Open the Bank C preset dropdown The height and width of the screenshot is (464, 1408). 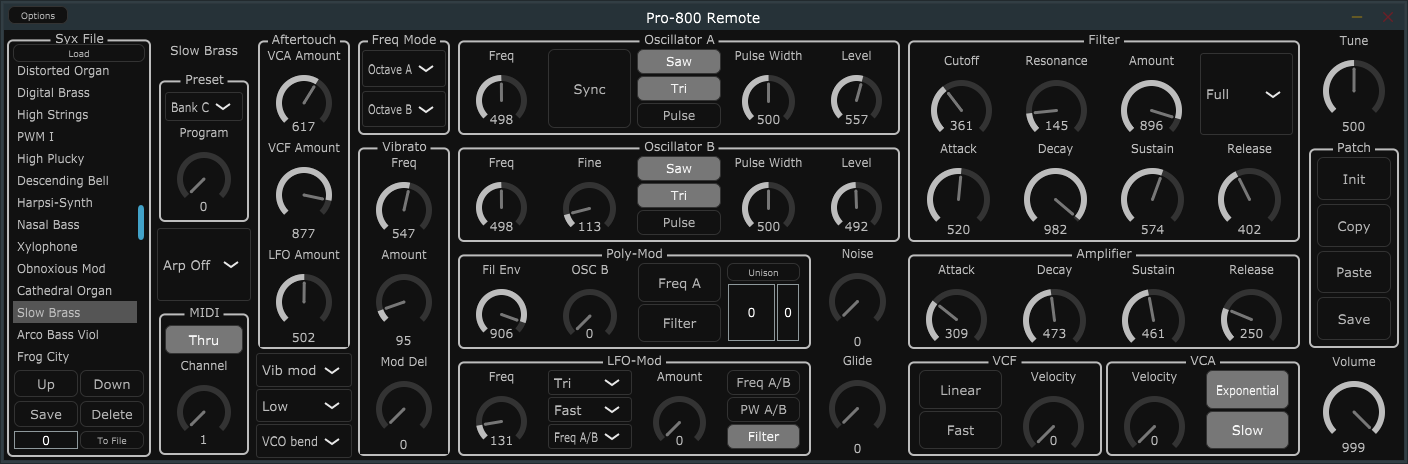click(204, 107)
